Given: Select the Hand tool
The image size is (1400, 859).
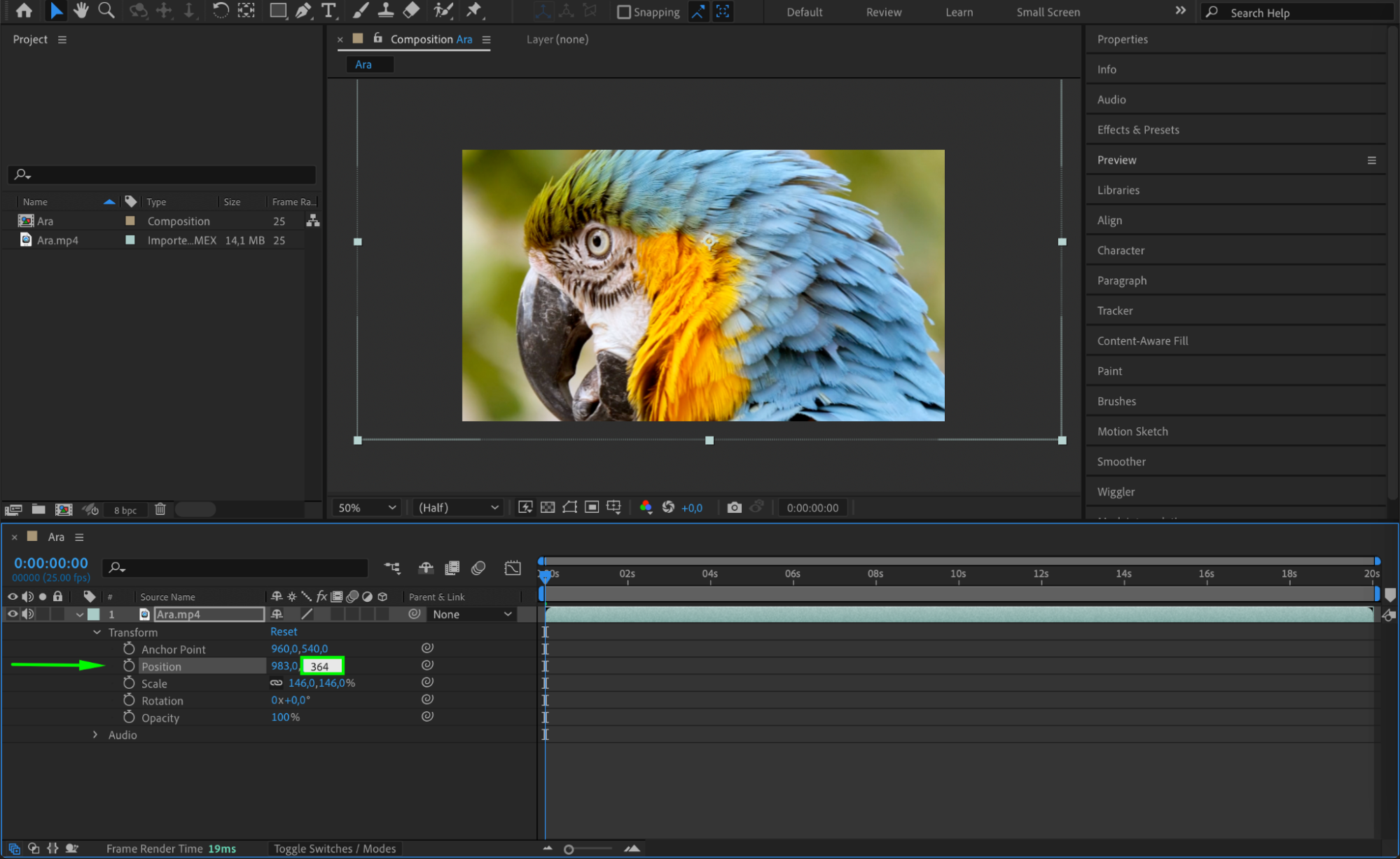Looking at the screenshot, I should 81,11.
